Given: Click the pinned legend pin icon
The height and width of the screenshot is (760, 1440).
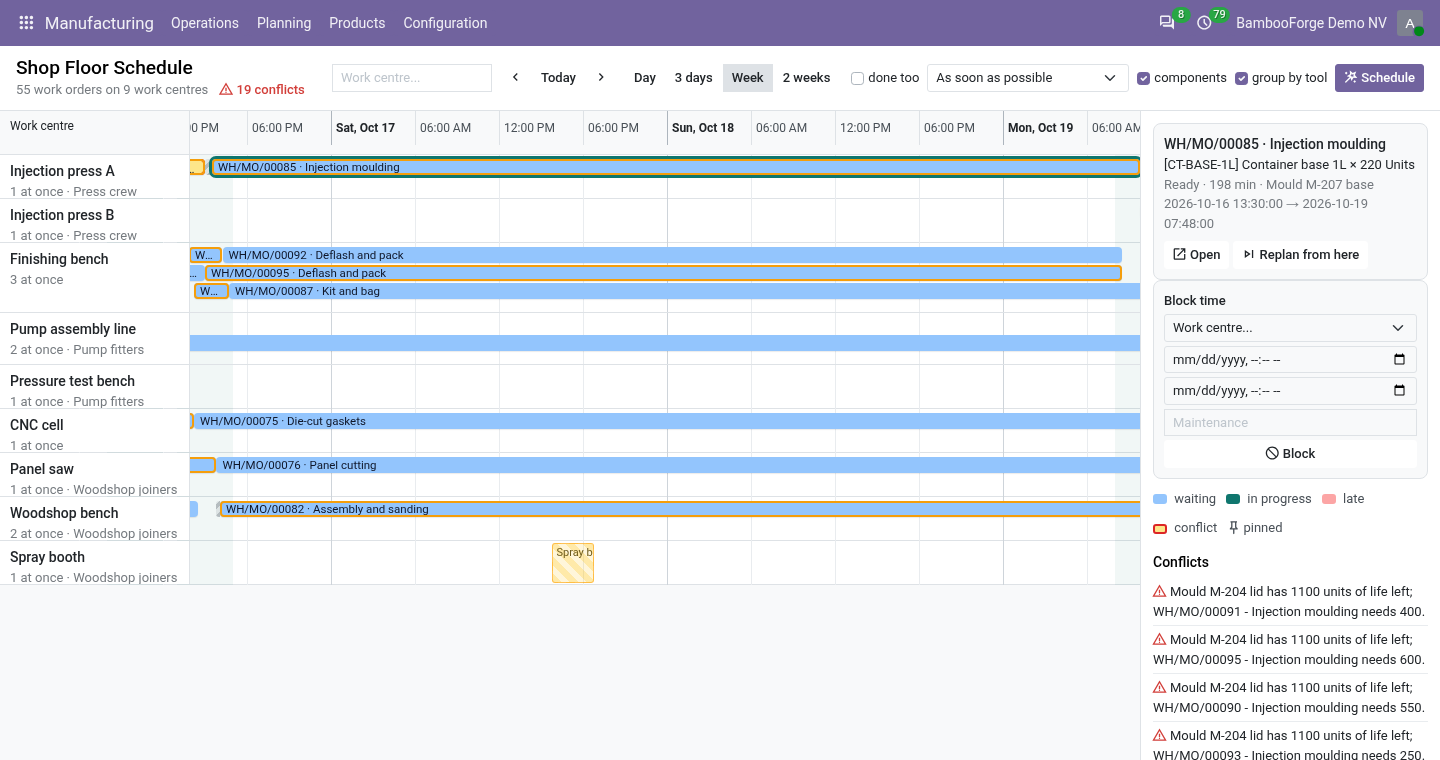Looking at the screenshot, I should [1234, 527].
